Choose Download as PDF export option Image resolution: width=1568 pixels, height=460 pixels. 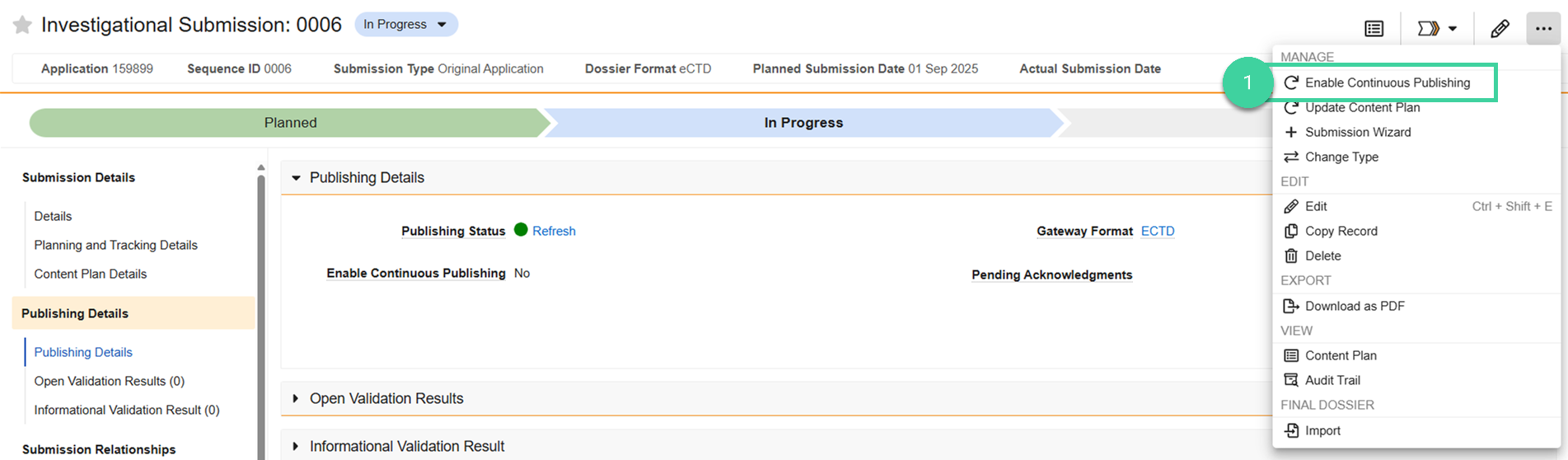(1354, 306)
